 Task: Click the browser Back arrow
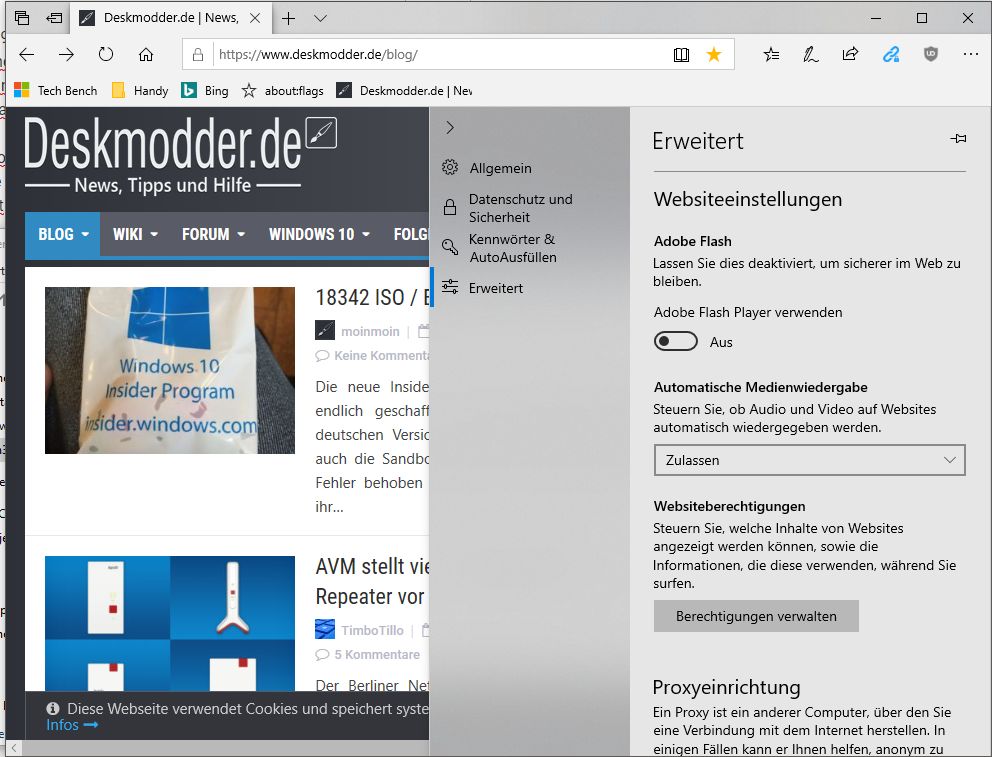point(27,54)
